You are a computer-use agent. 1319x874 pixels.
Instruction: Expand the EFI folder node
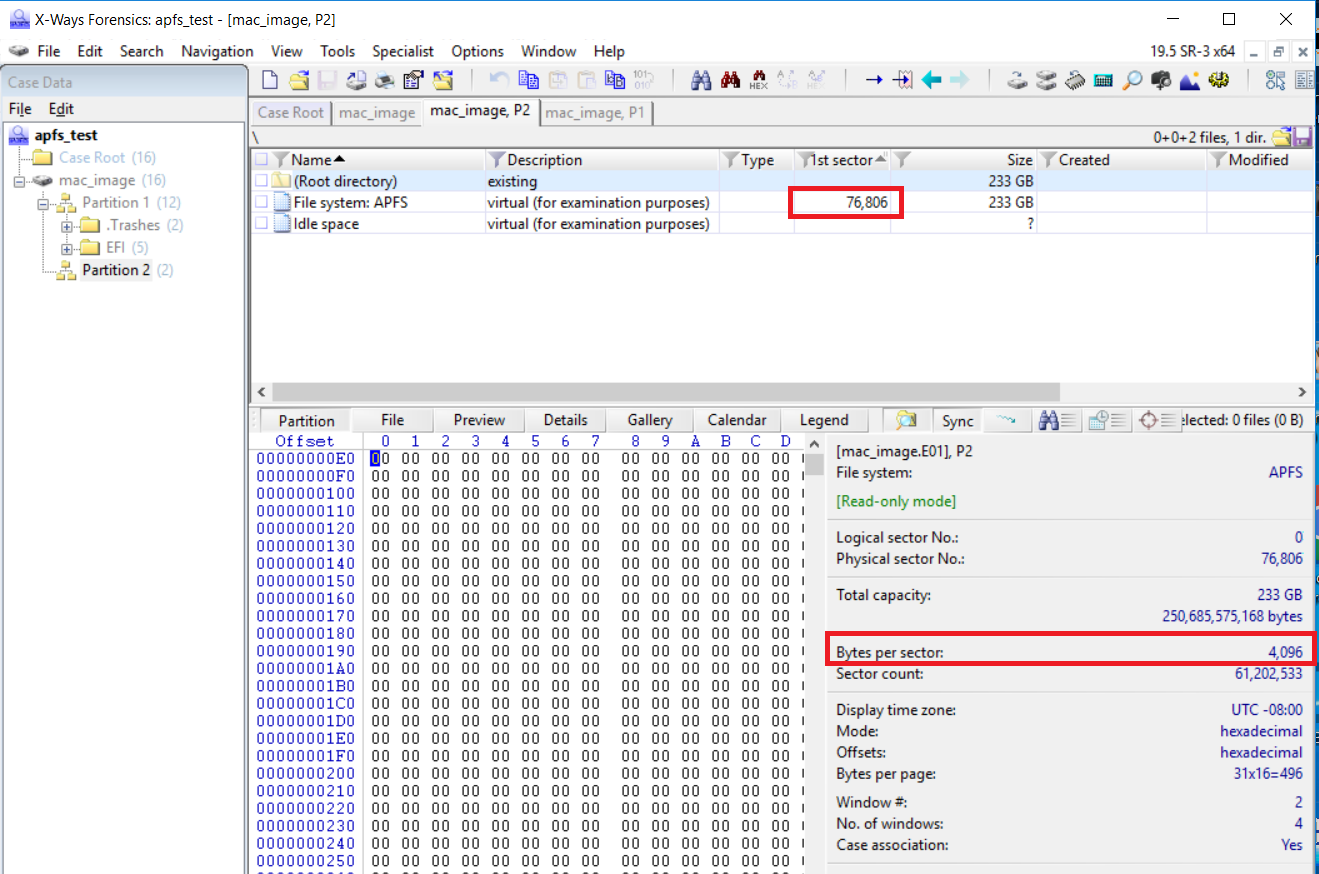tap(67, 247)
